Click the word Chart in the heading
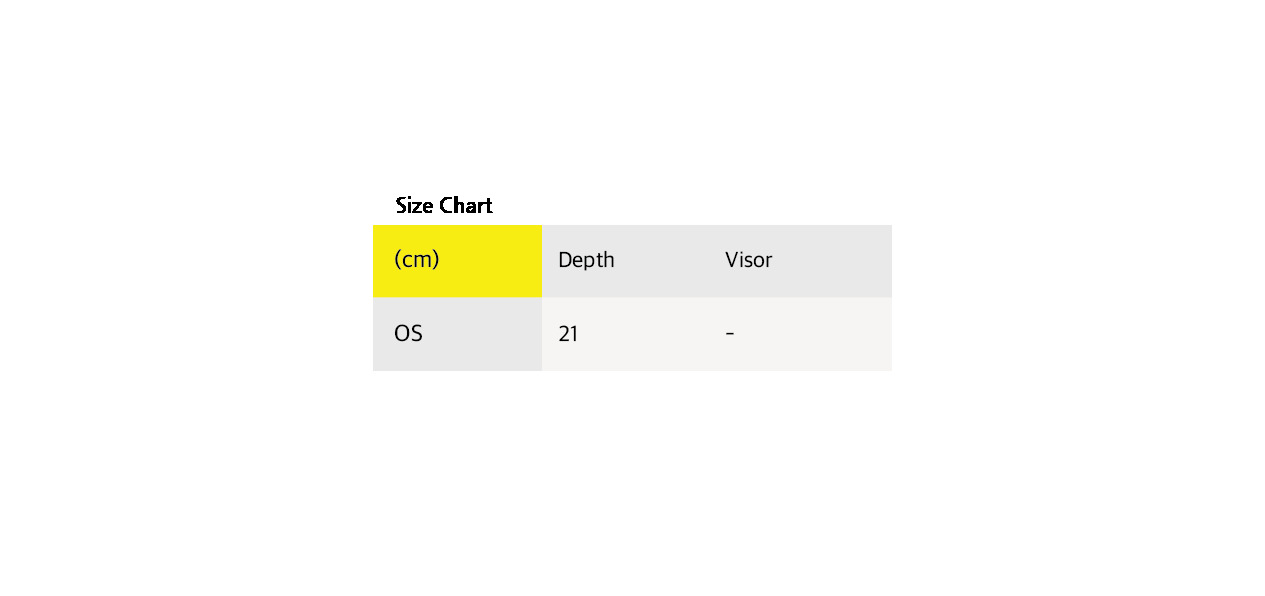Image resolution: width=1265 pixels, height=596 pixels. point(466,206)
